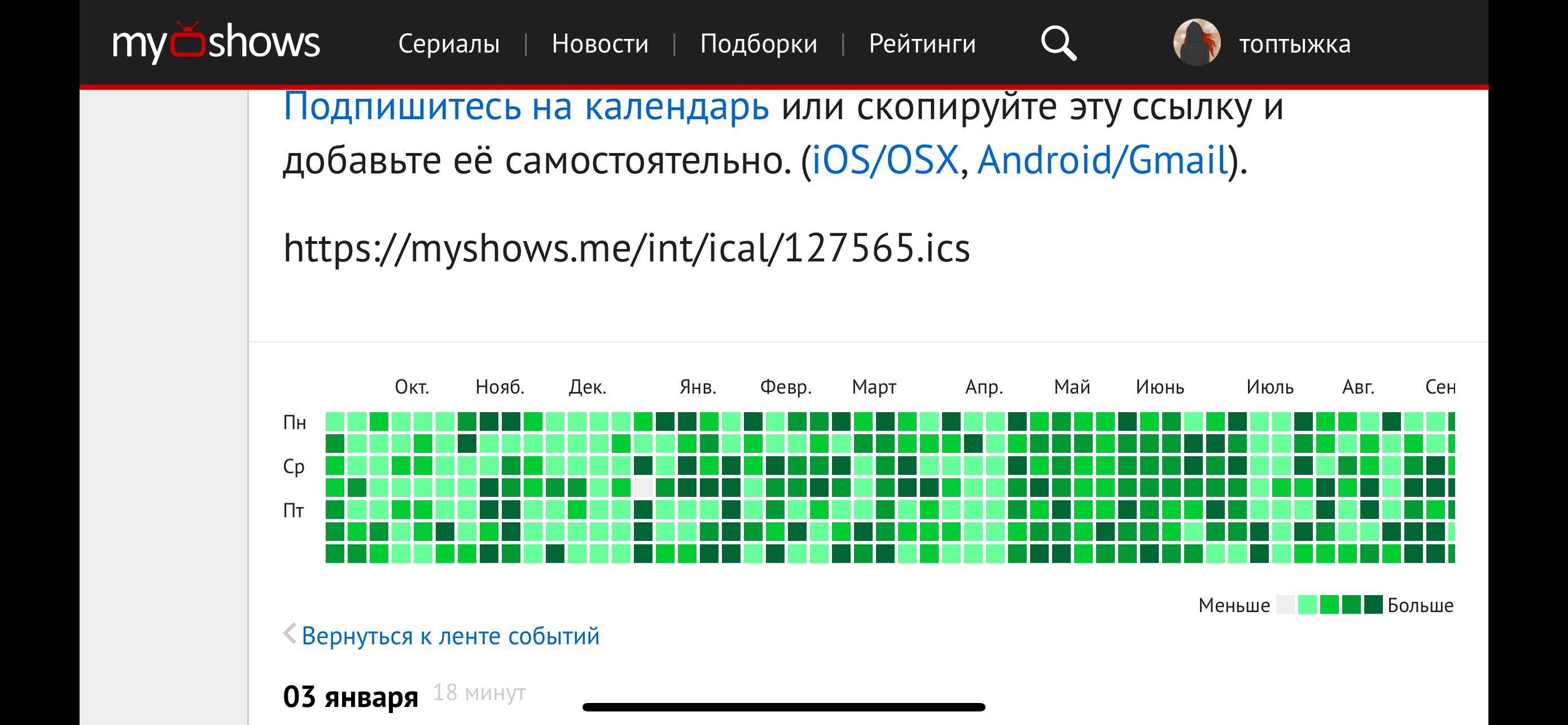Open Рейтинги in the navigation

tap(922, 44)
